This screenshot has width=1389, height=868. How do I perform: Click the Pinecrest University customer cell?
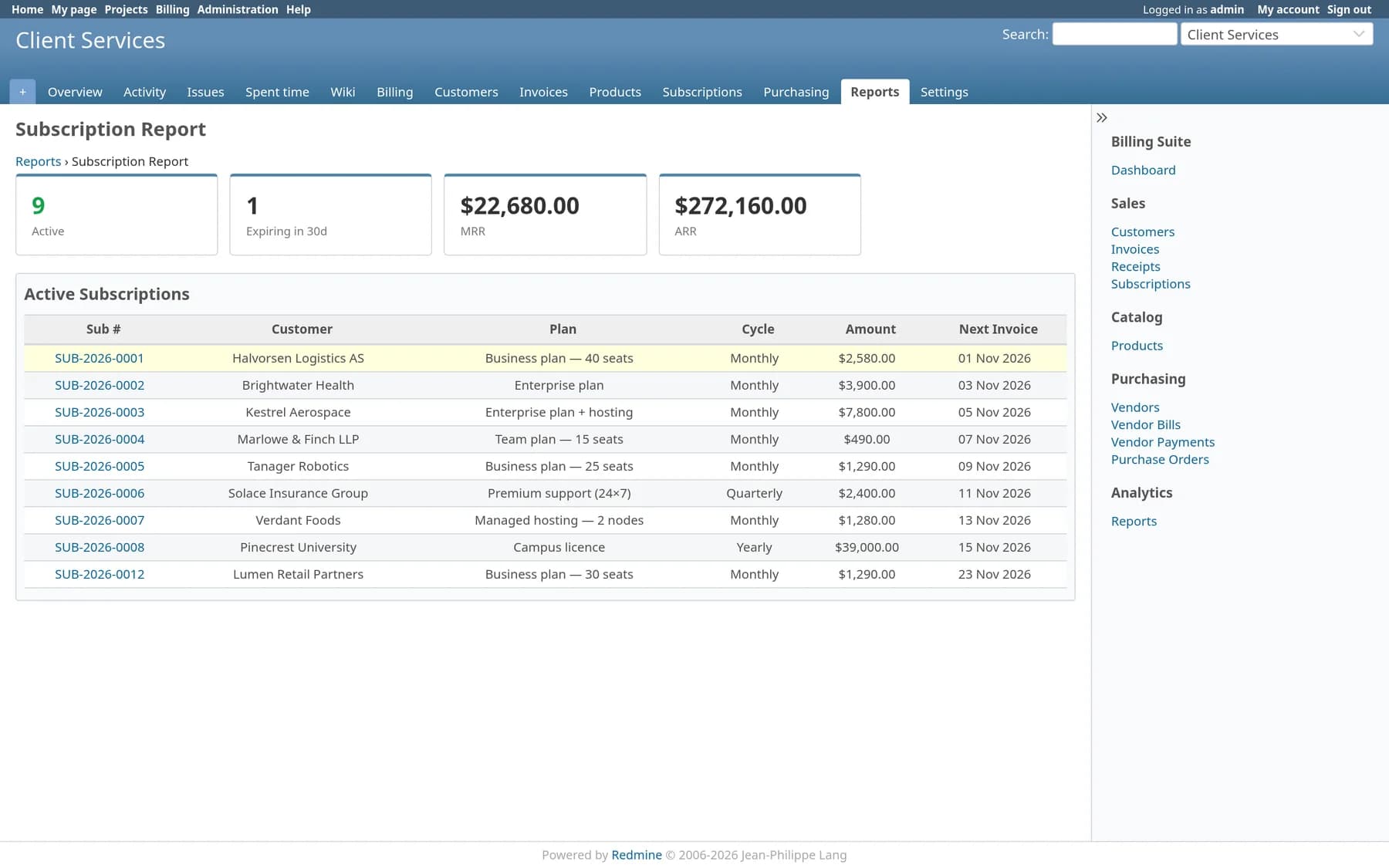(x=298, y=547)
